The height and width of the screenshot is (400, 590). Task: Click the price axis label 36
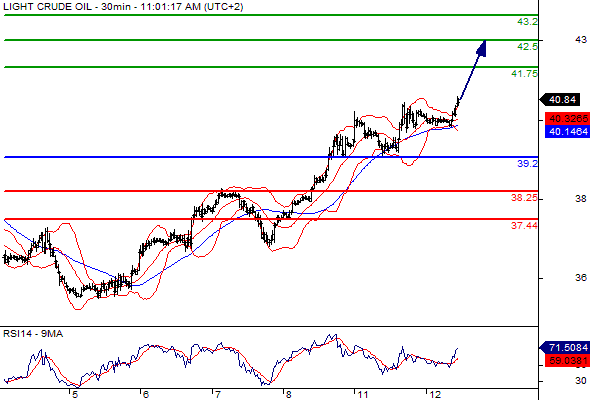point(581,278)
